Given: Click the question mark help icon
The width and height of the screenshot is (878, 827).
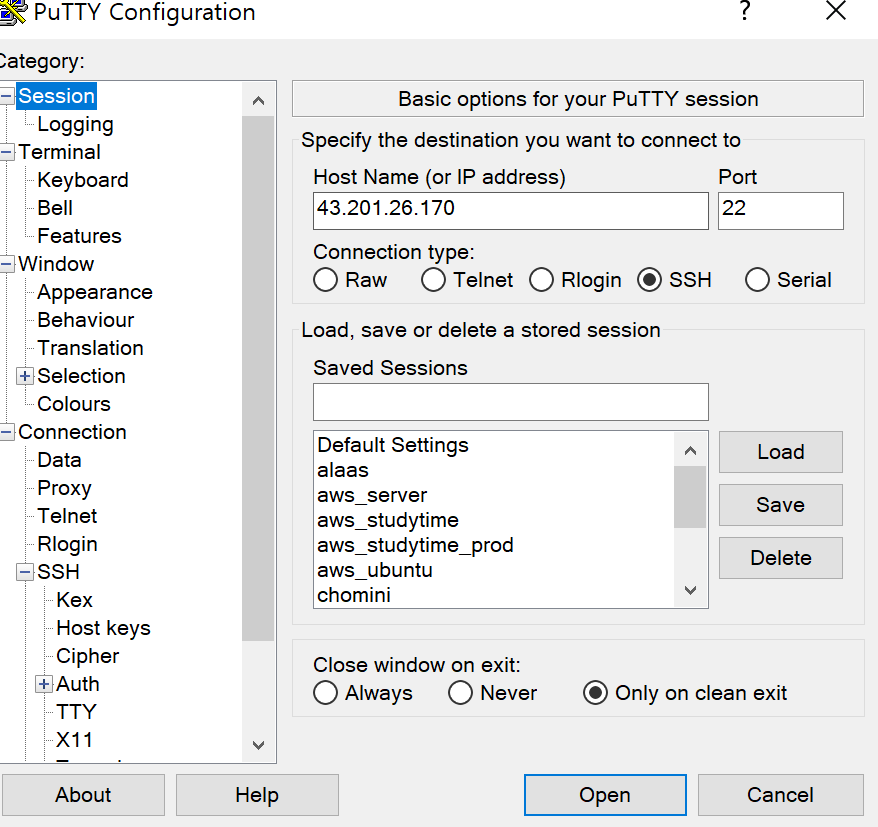Looking at the screenshot, I should click(x=744, y=11).
